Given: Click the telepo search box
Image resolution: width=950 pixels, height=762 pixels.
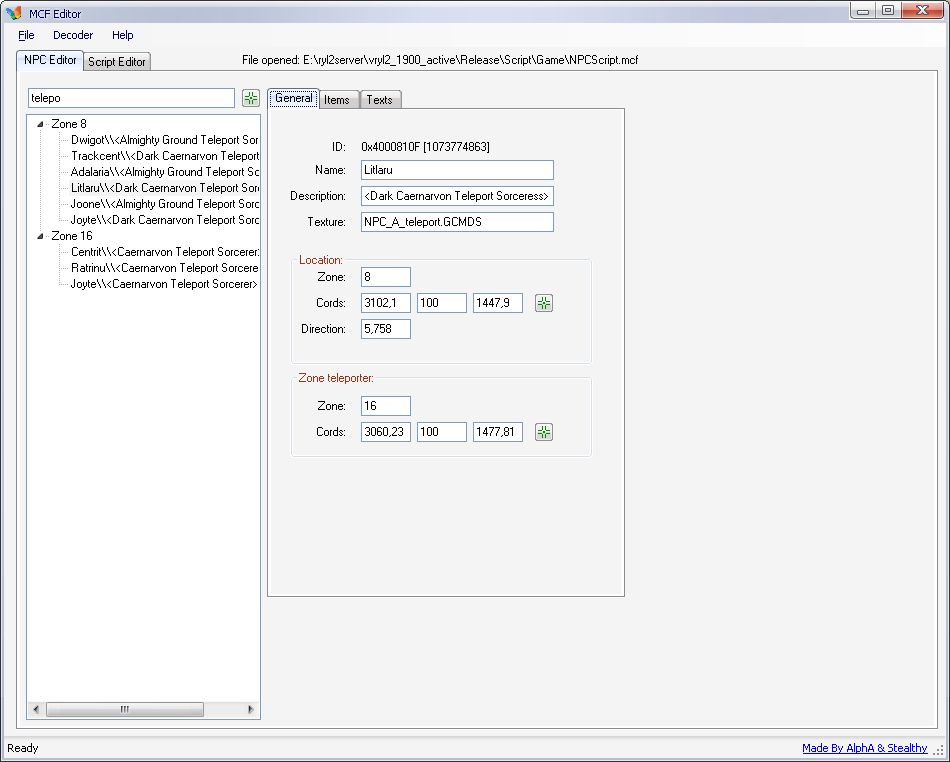Looking at the screenshot, I should click(x=131, y=98).
